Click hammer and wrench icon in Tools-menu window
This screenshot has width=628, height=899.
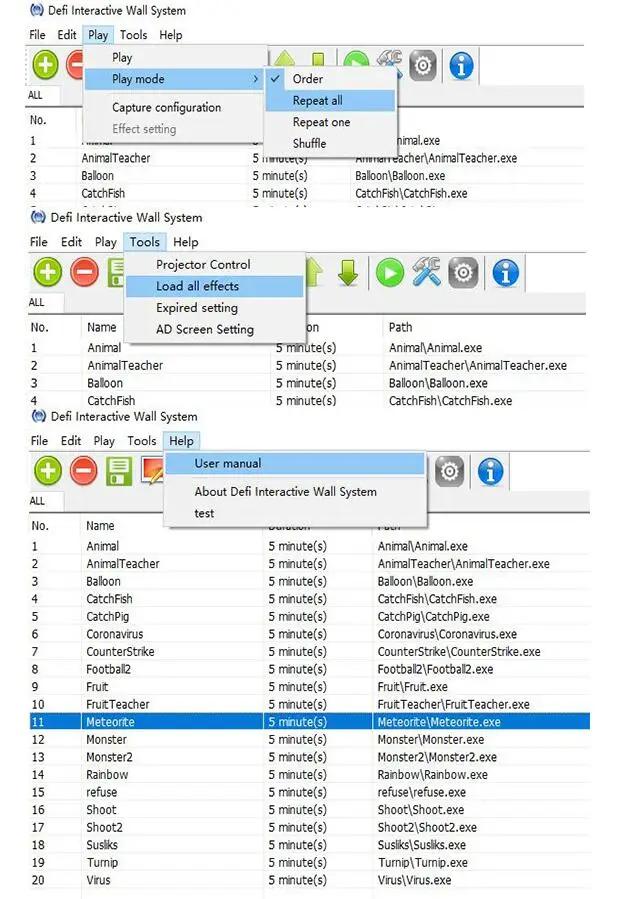[x=426, y=272]
